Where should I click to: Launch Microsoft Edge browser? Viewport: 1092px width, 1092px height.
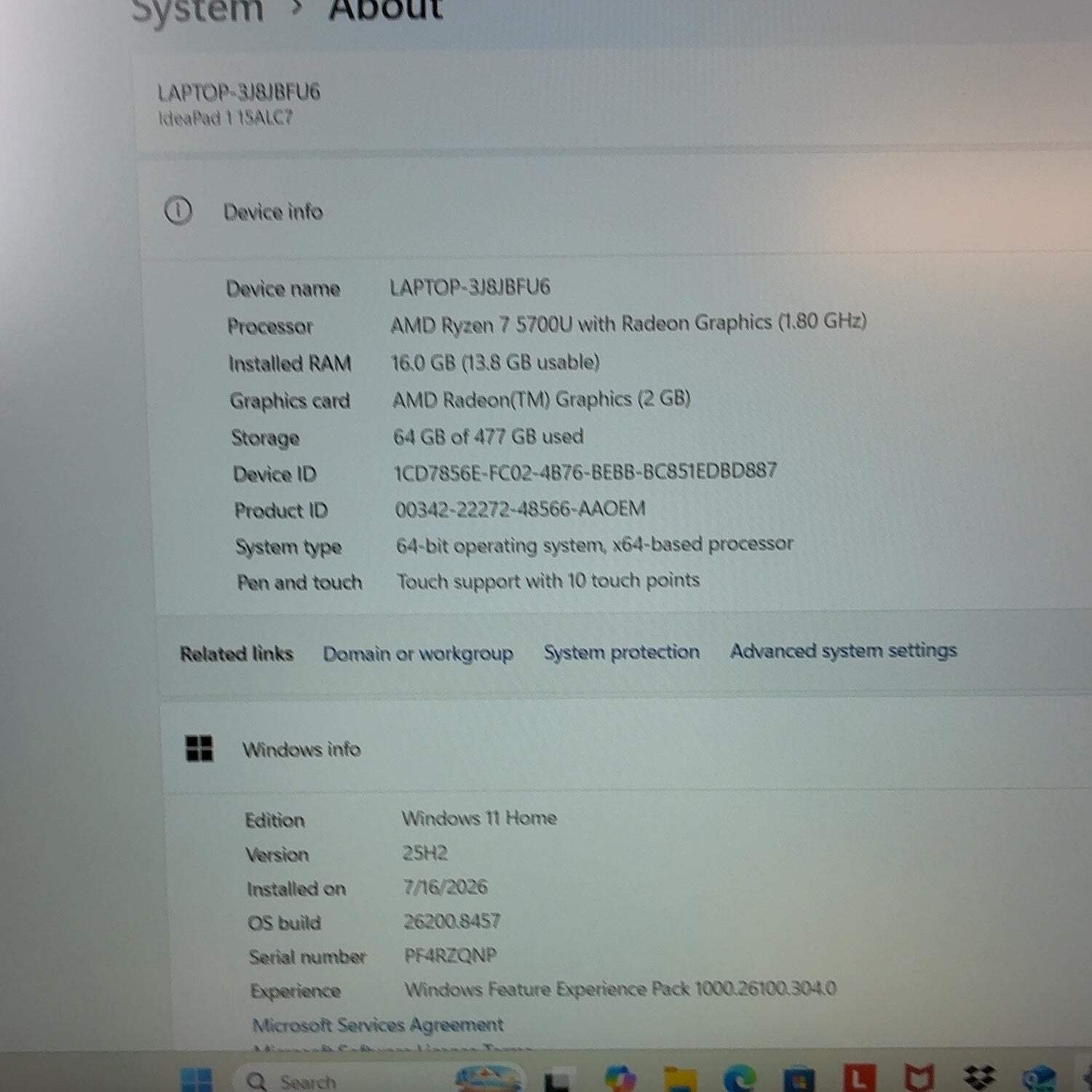pos(740,1079)
